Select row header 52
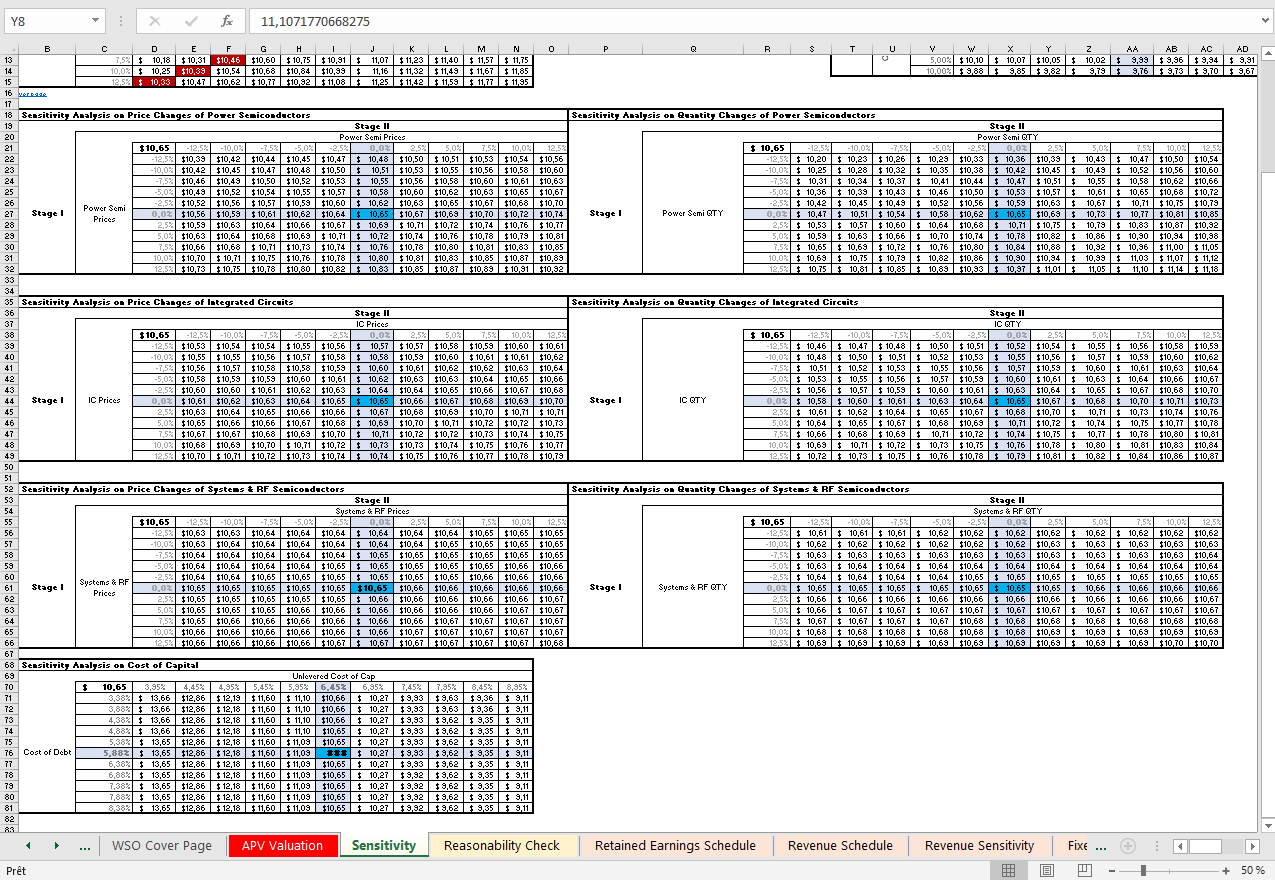This screenshot has height=880, width=1275. (8, 489)
